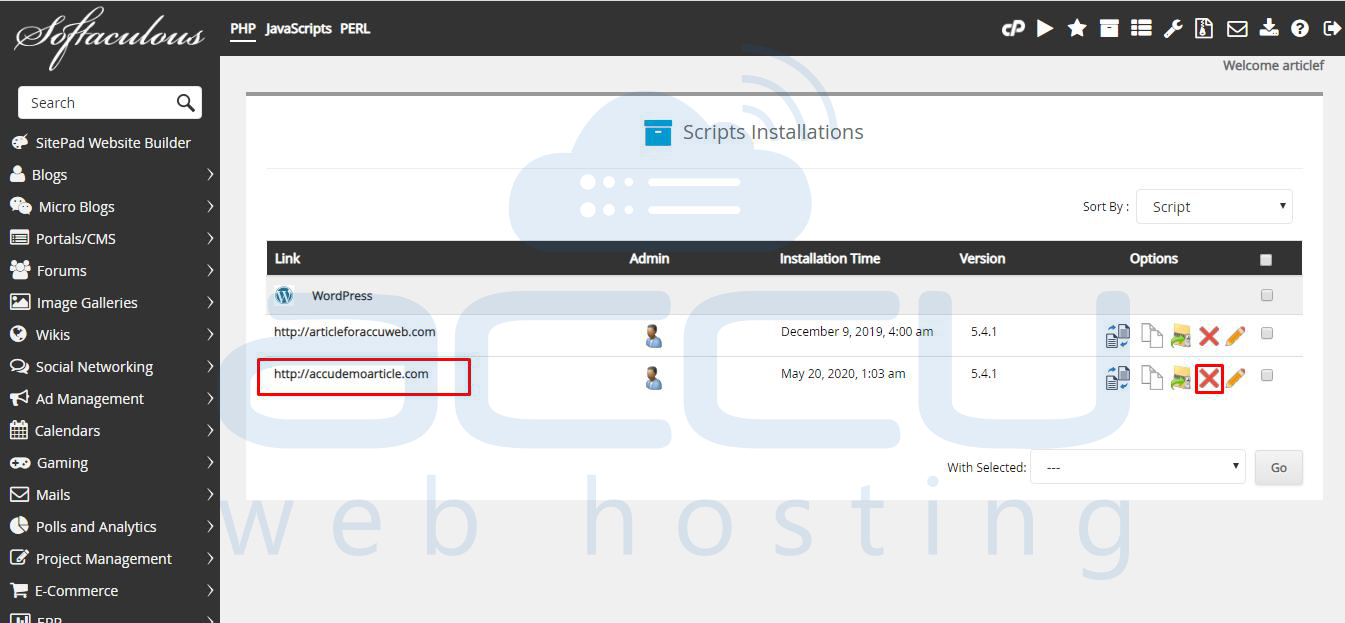Open help with the question mark icon
Viewport: 1345px width, 623px height.
coord(1300,29)
